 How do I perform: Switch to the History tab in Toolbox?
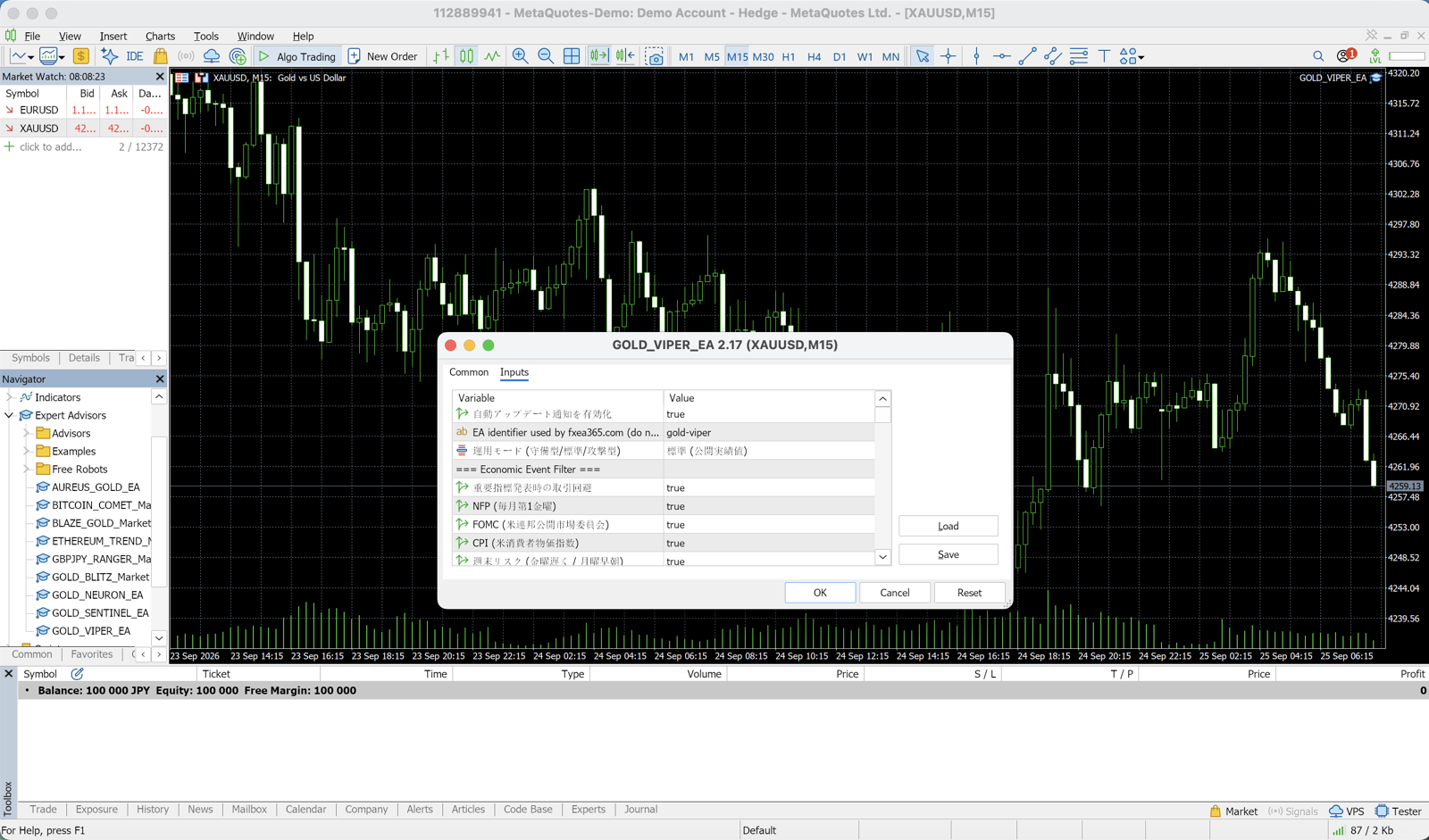tap(153, 810)
